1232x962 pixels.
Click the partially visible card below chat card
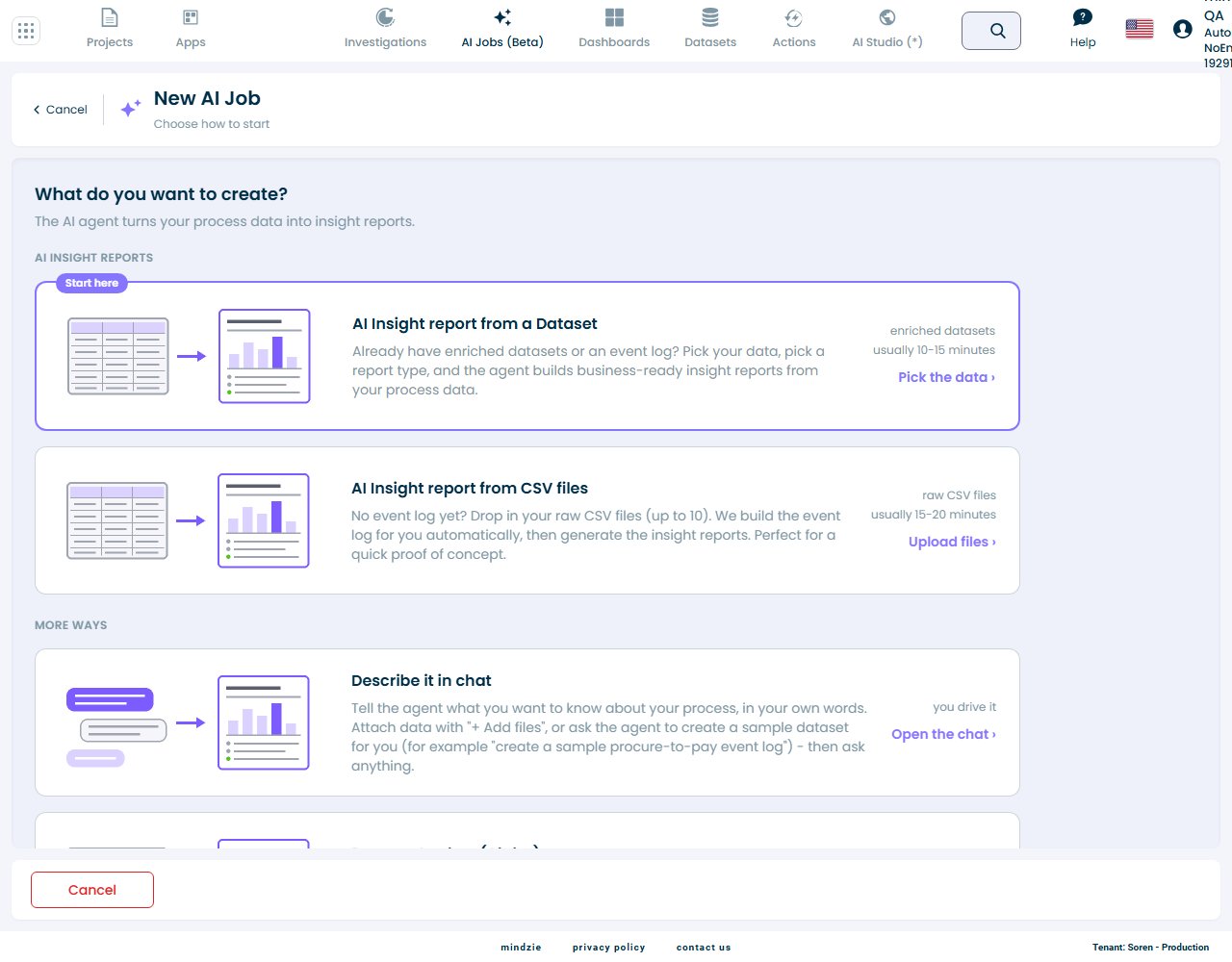click(x=527, y=830)
